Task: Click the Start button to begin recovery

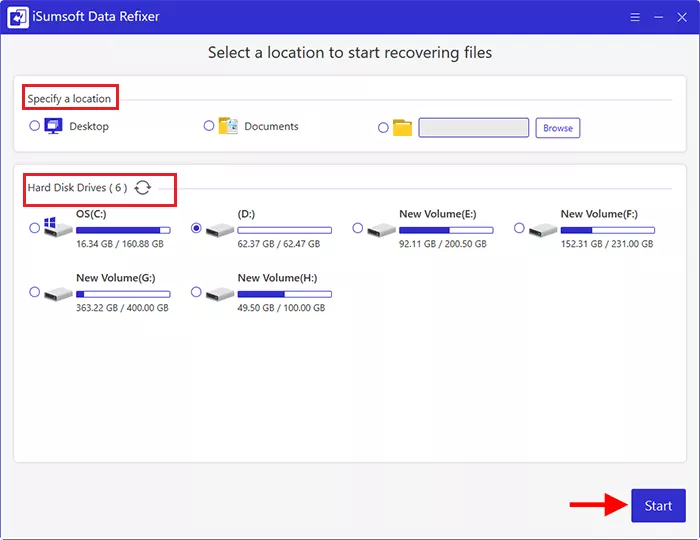Action: click(658, 506)
